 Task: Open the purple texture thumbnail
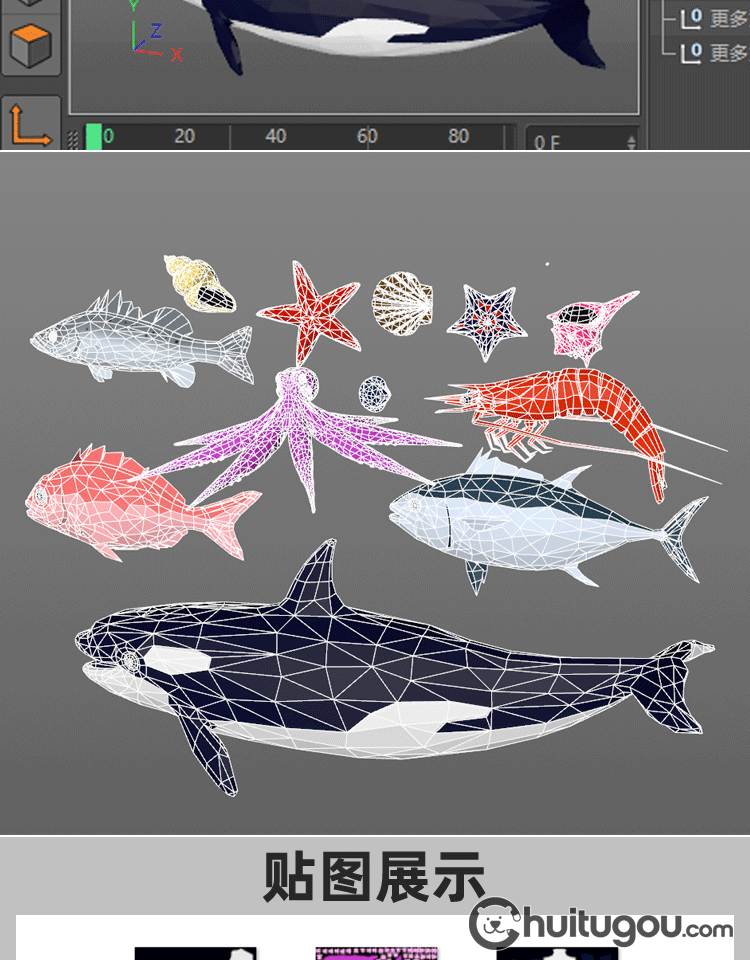tap(377, 953)
